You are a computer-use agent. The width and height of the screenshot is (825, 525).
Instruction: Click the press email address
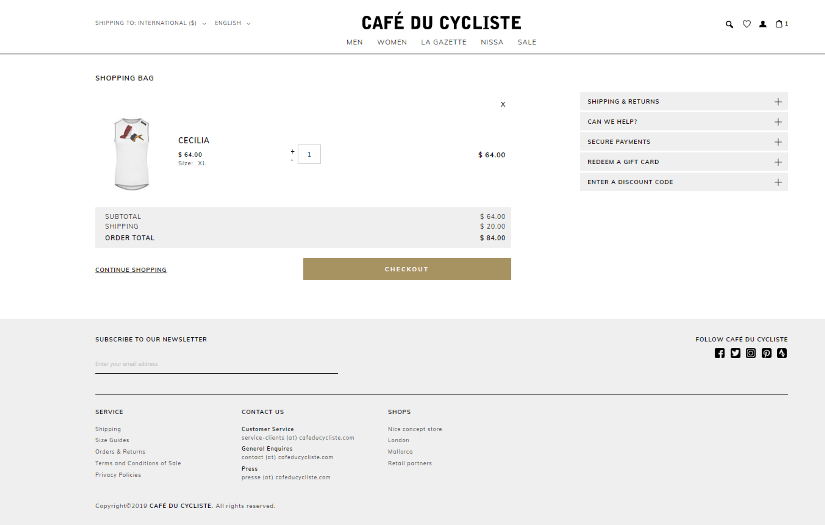pyautogui.click(x=286, y=477)
